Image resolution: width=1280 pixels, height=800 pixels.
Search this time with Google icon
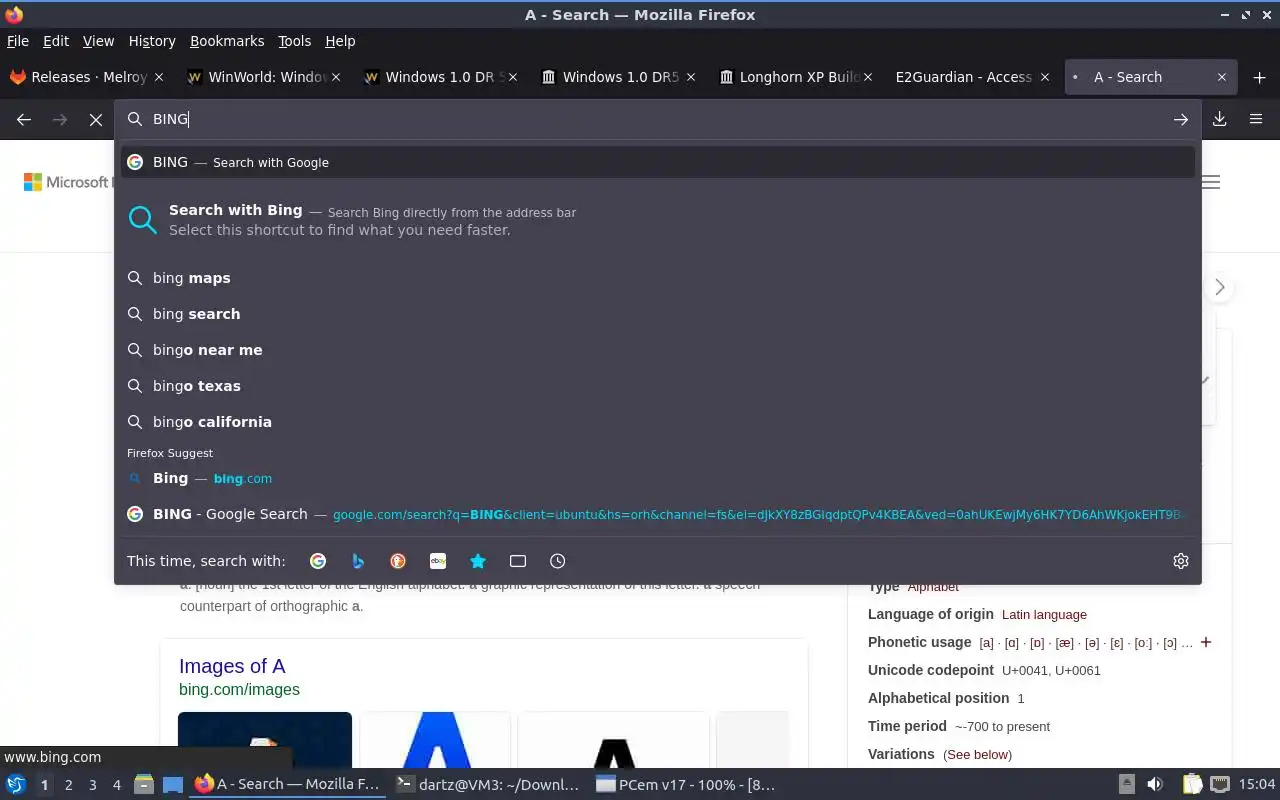point(318,561)
